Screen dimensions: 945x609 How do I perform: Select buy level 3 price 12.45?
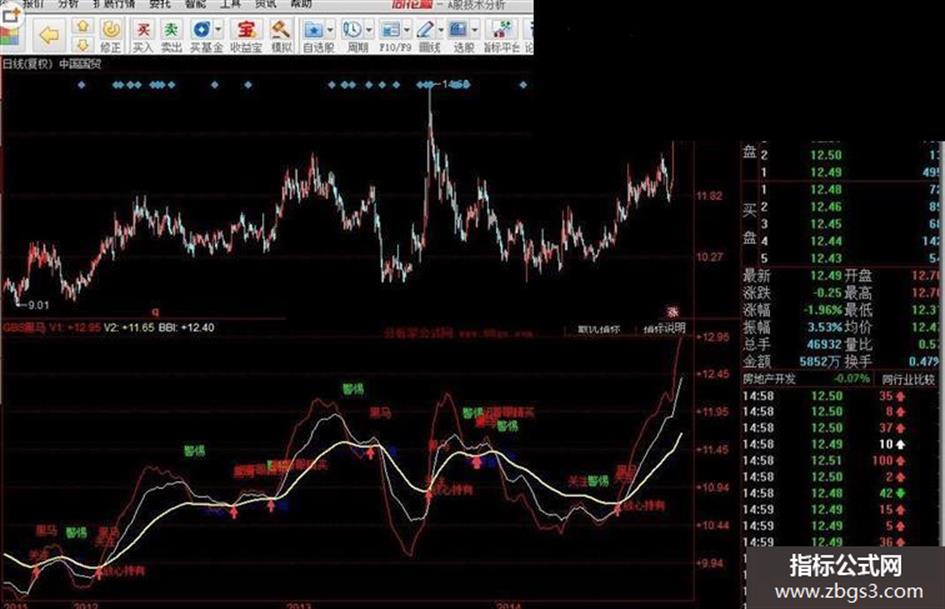(x=826, y=224)
